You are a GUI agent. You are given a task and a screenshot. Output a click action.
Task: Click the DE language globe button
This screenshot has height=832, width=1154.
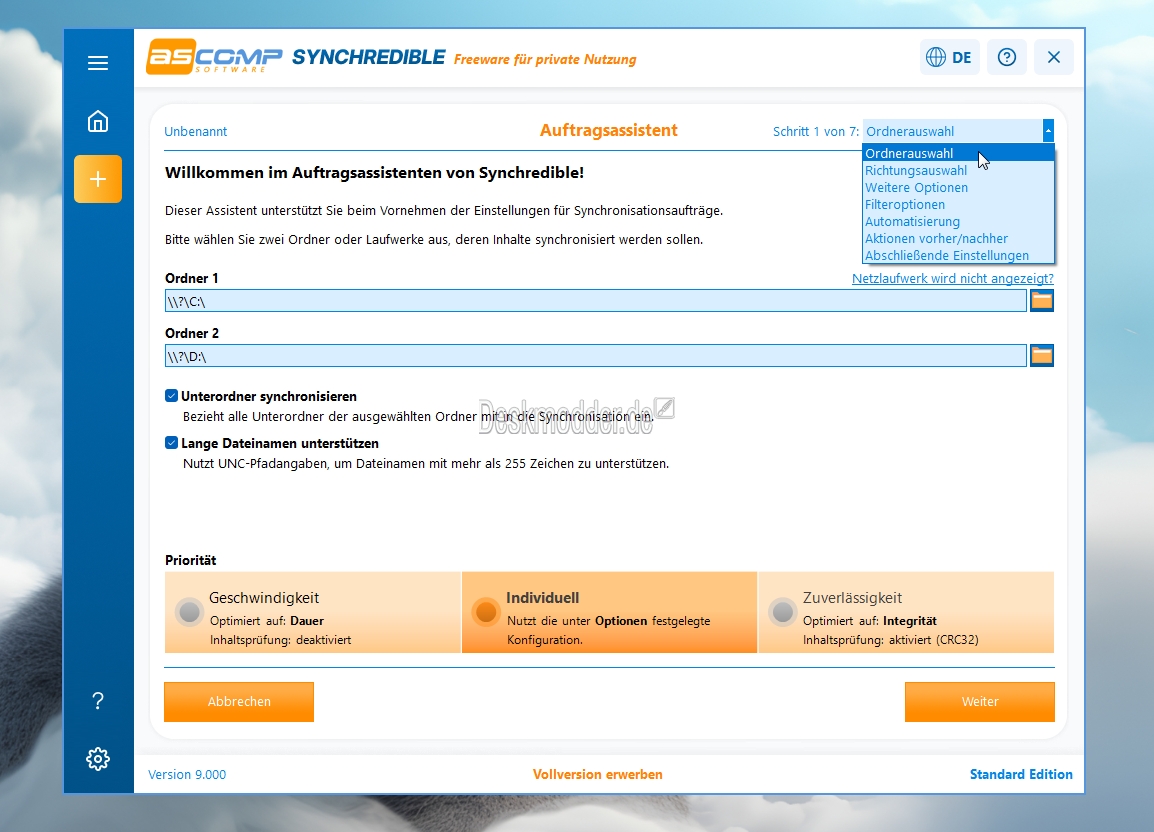click(x=949, y=57)
